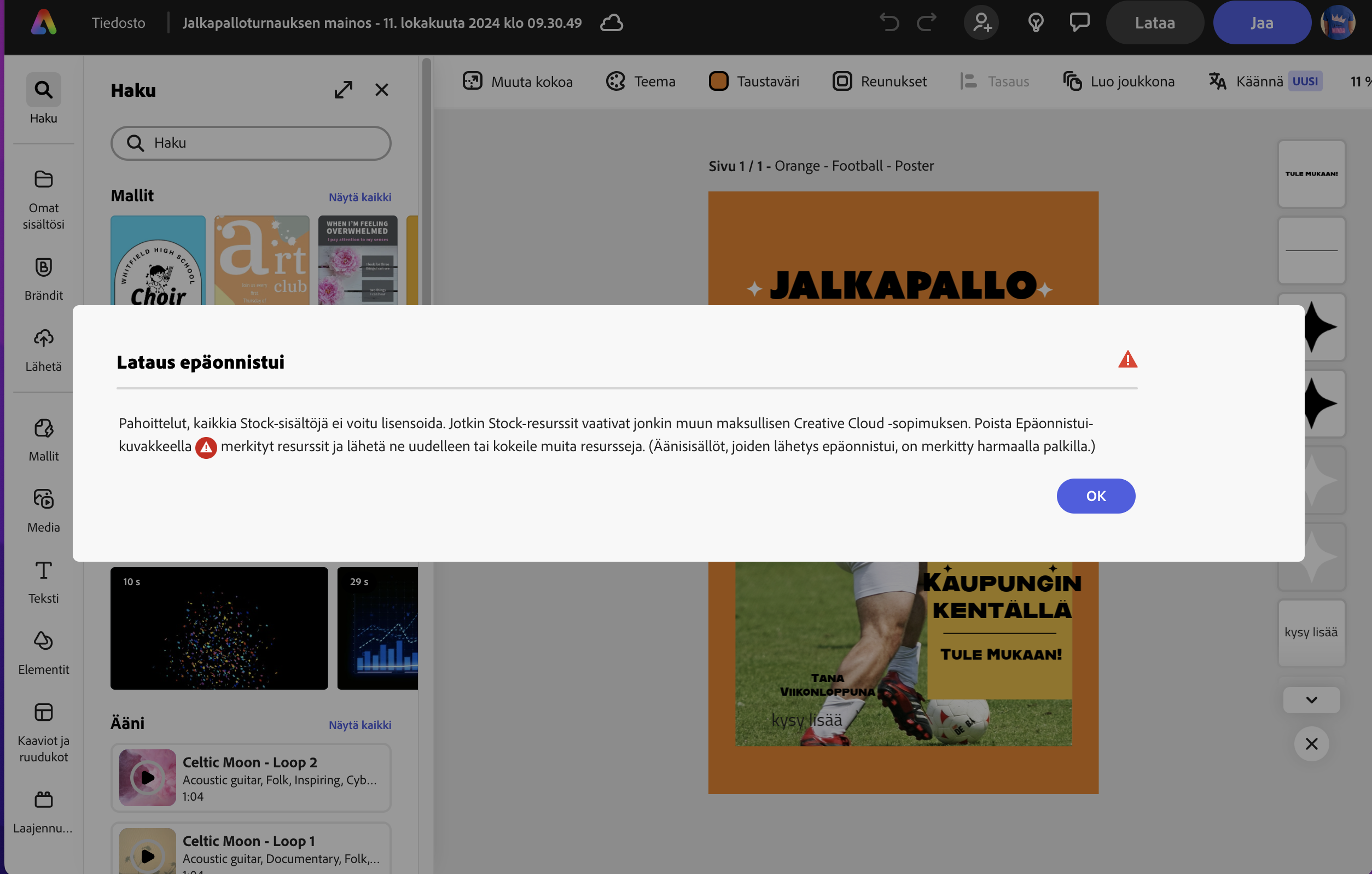Image resolution: width=1372 pixels, height=874 pixels.
Task: Select the Lähetä upload icon
Action: (43, 339)
